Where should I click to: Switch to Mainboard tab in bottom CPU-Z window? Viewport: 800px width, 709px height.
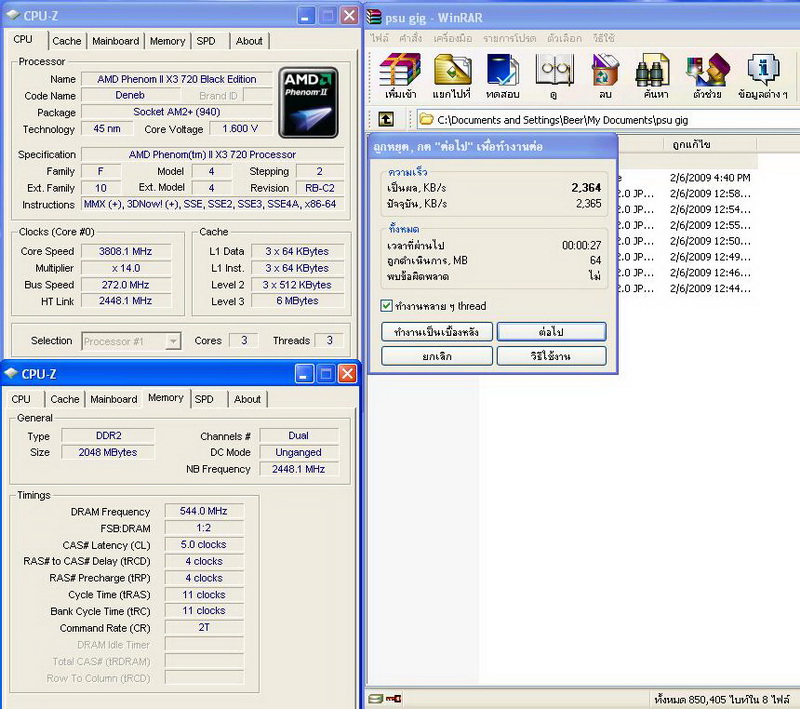(x=114, y=399)
